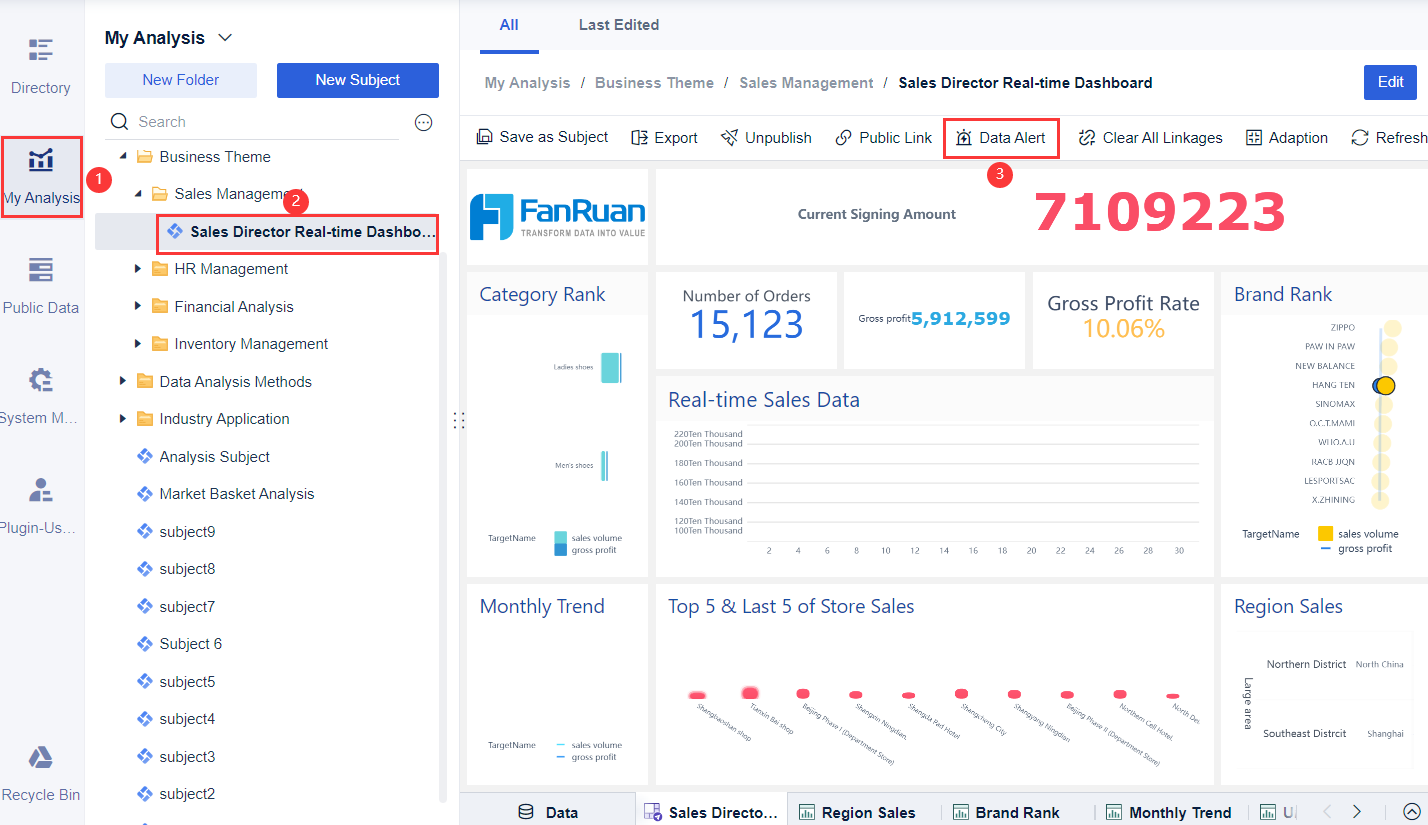Screen dimensions: 1428x825
Task: Focus the Search field in My Analysis panel
Action: [x=252, y=122]
